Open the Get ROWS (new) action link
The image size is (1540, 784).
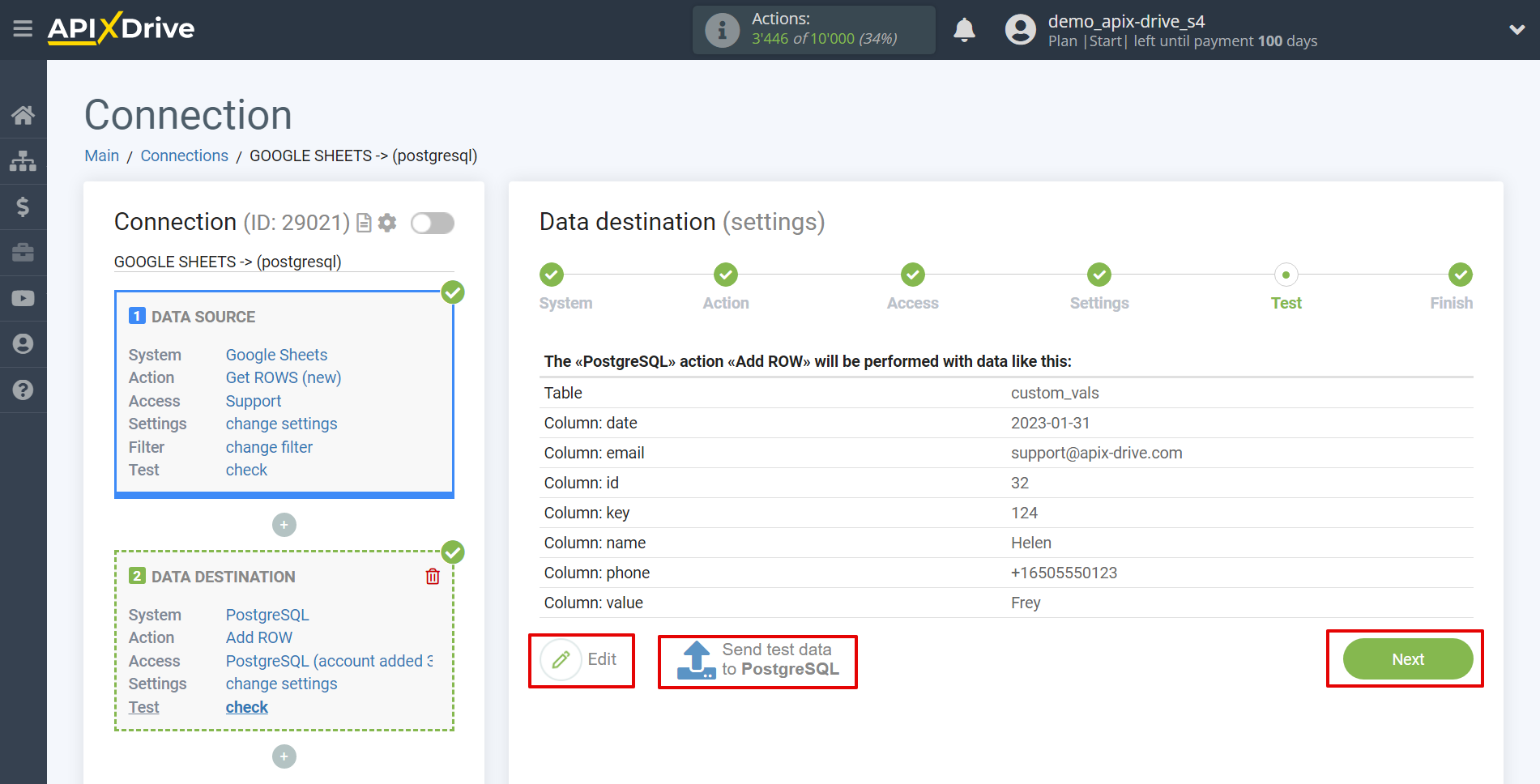click(x=284, y=377)
